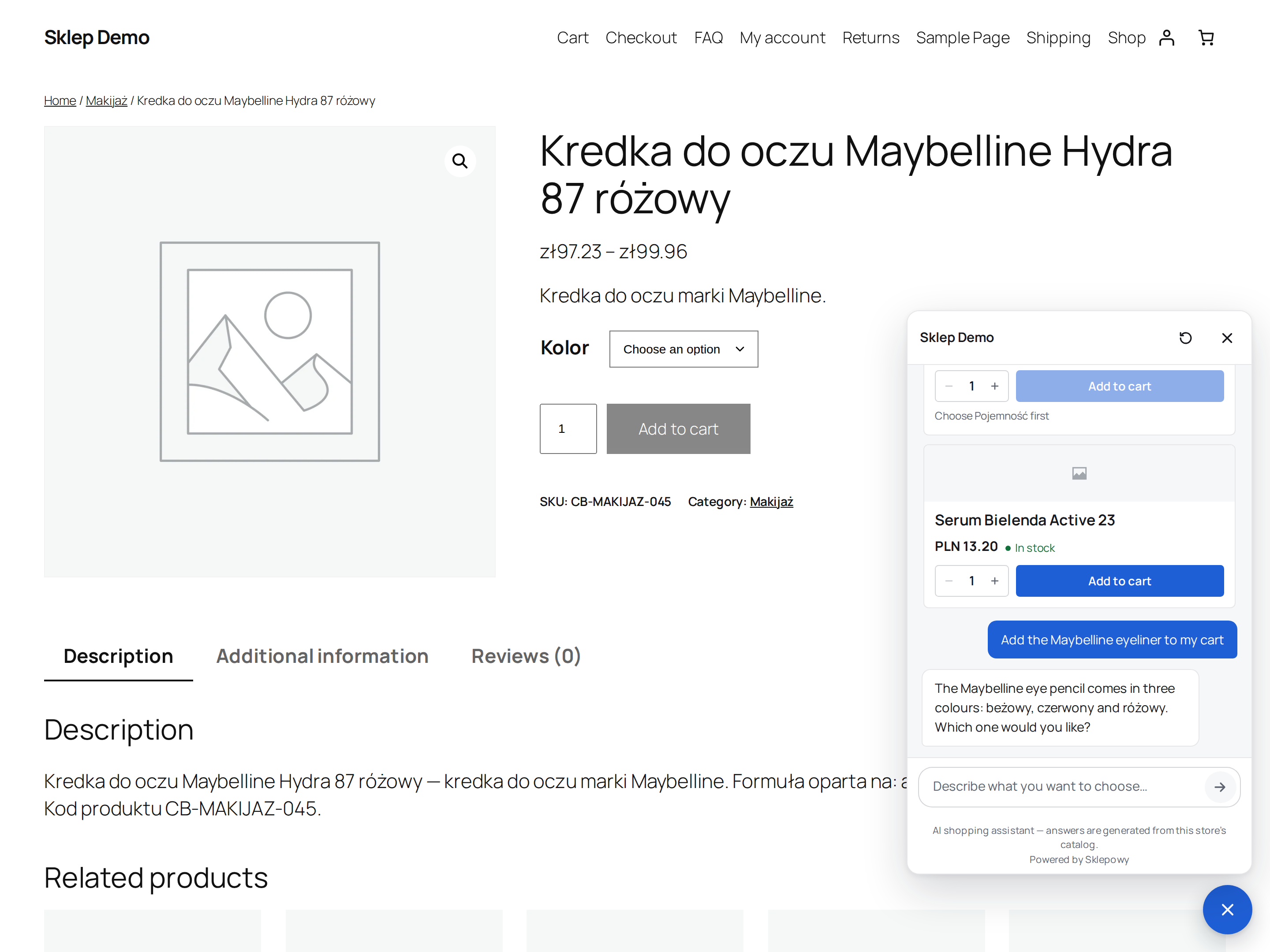
Task: Open Sample Page in the navigation
Action: tap(963, 38)
